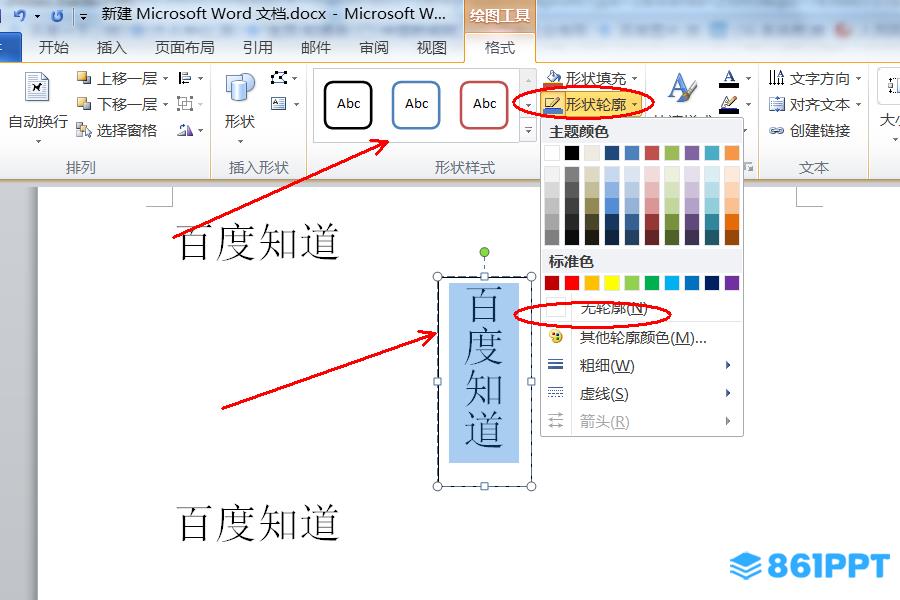Click the edit shape icon

pyautogui.click(x=279, y=78)
